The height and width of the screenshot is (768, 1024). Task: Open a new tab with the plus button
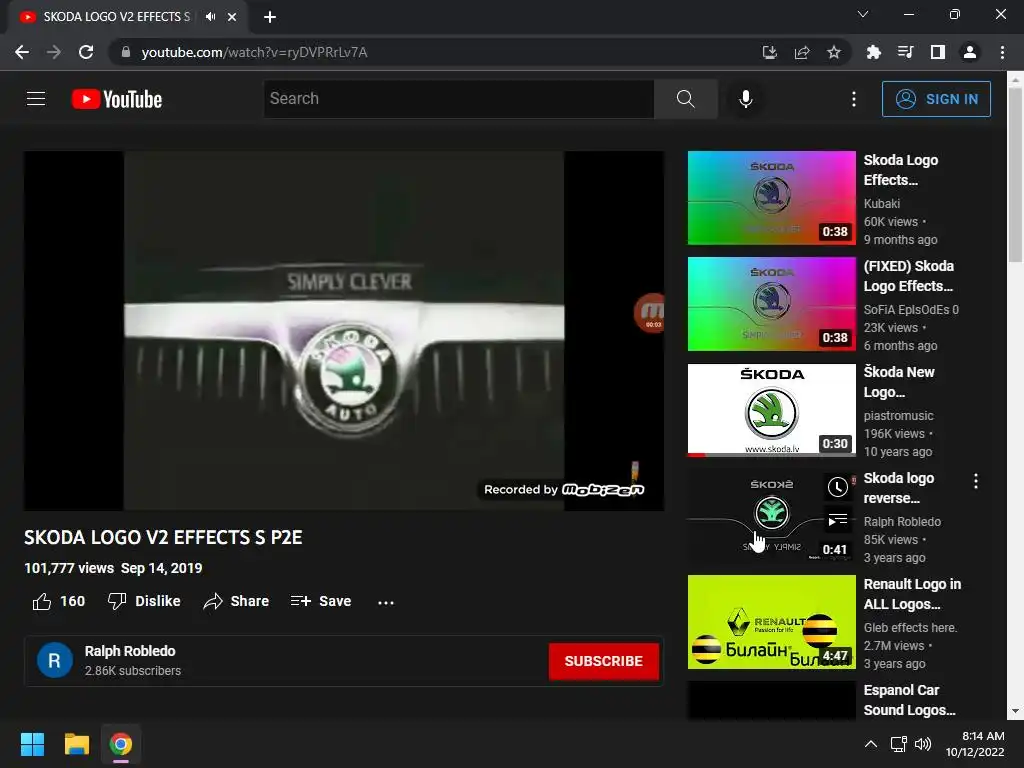click(x=270, y=17)
